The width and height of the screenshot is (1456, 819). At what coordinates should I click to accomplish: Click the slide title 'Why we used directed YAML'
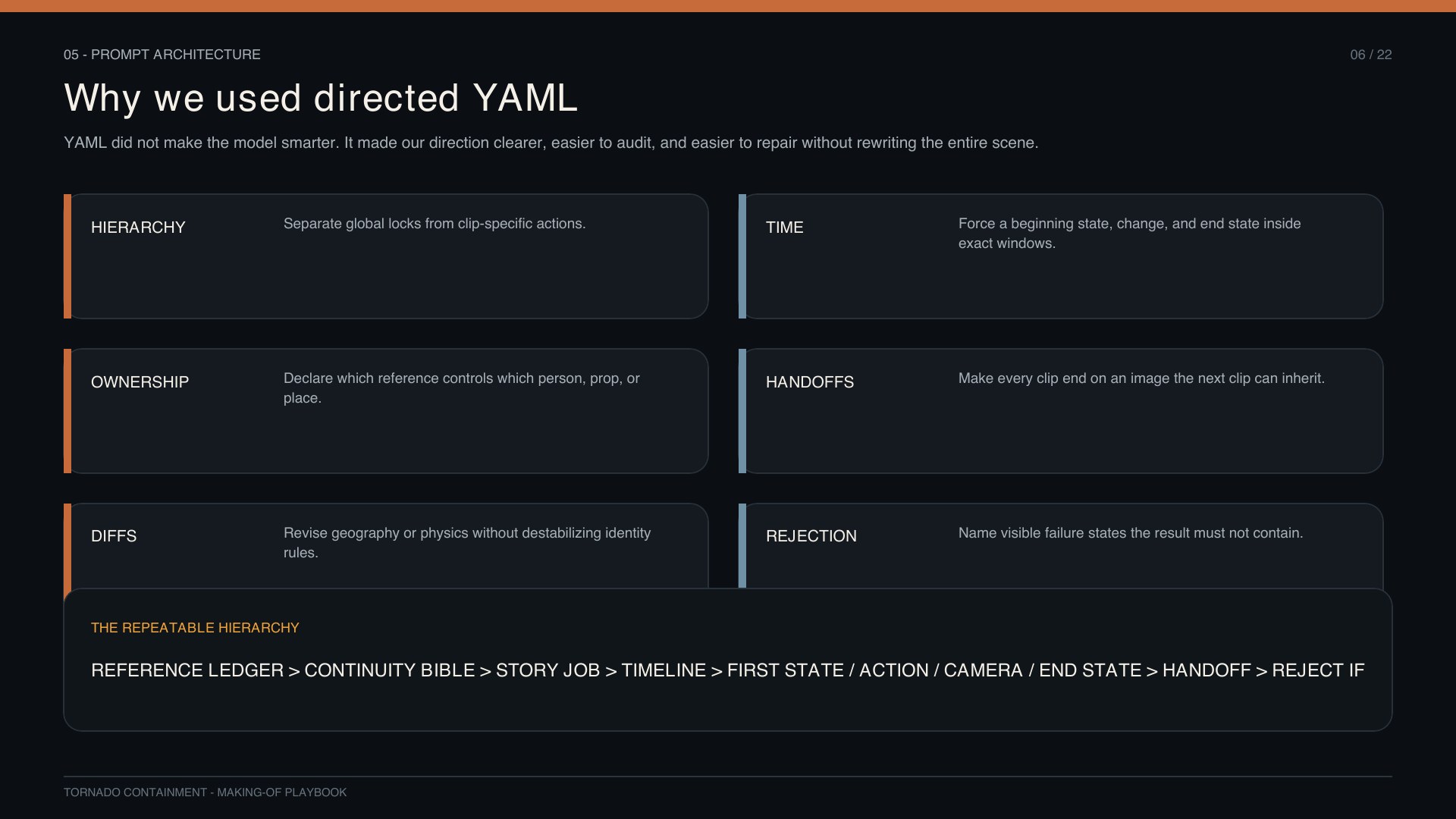point(321,99)
